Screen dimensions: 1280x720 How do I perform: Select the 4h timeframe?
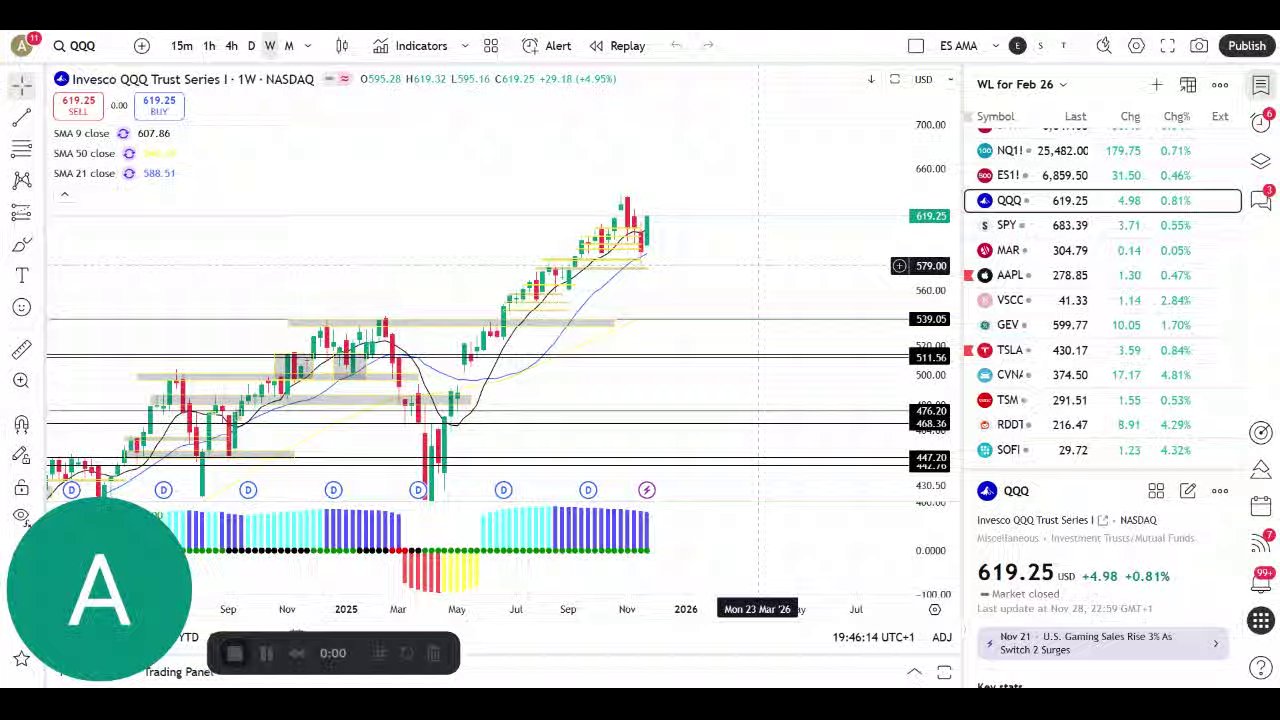(231, 46)
